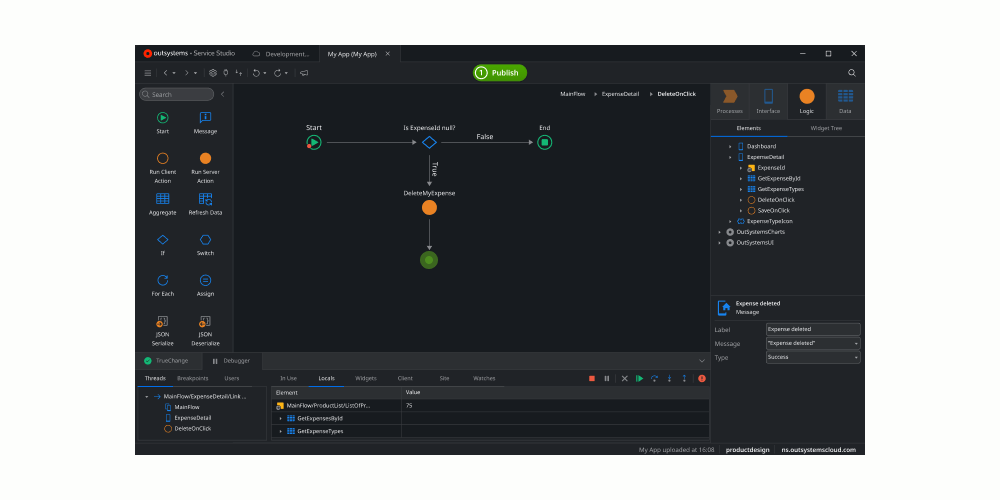Expand the OutSystemsUI tree node
Viewport: 1000px width, 500px height.
pos(719,243)
